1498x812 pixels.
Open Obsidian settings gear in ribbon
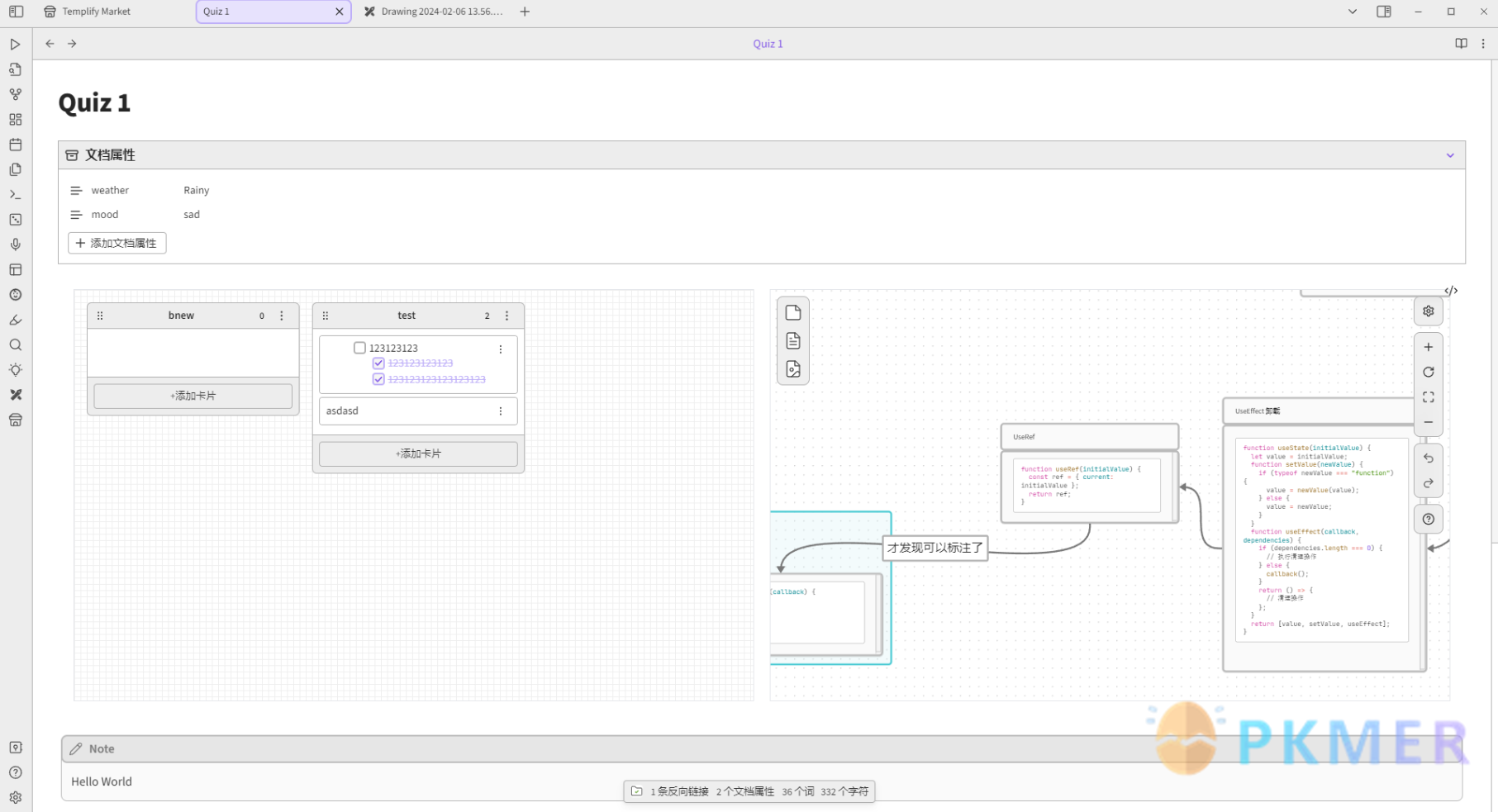tap(16, 798)
